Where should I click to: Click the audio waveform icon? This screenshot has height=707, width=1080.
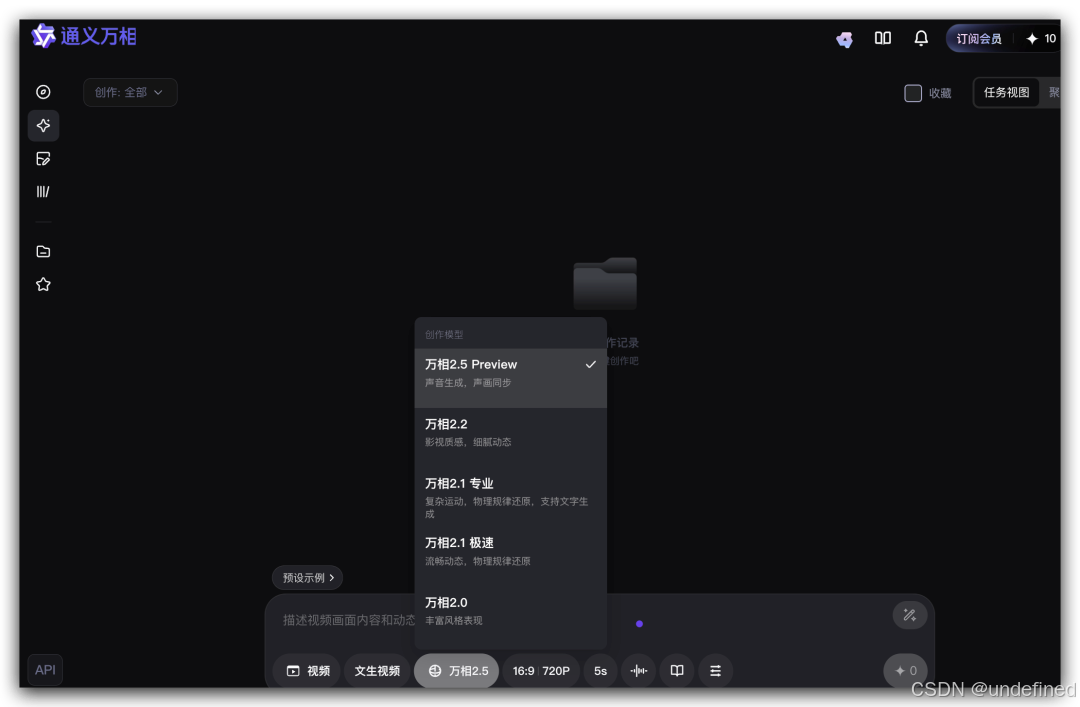638,670
